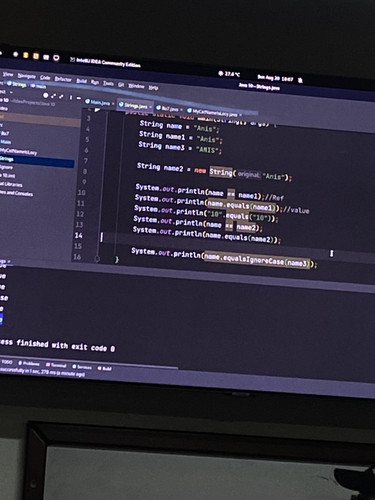Expand External Libraries node

(x=11, y=184)
